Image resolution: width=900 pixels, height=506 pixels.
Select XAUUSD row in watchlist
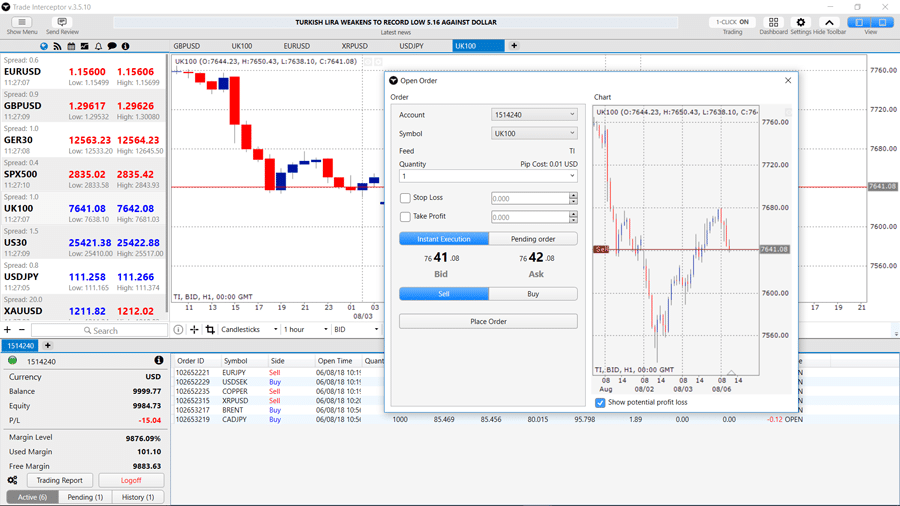[x=83, y=308]
